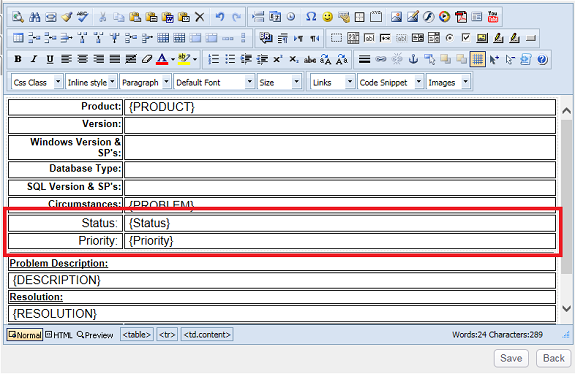This screenshot has height=374, width=575.
Task: Select the <tr> tag in path bar
Action: point(167,335)
